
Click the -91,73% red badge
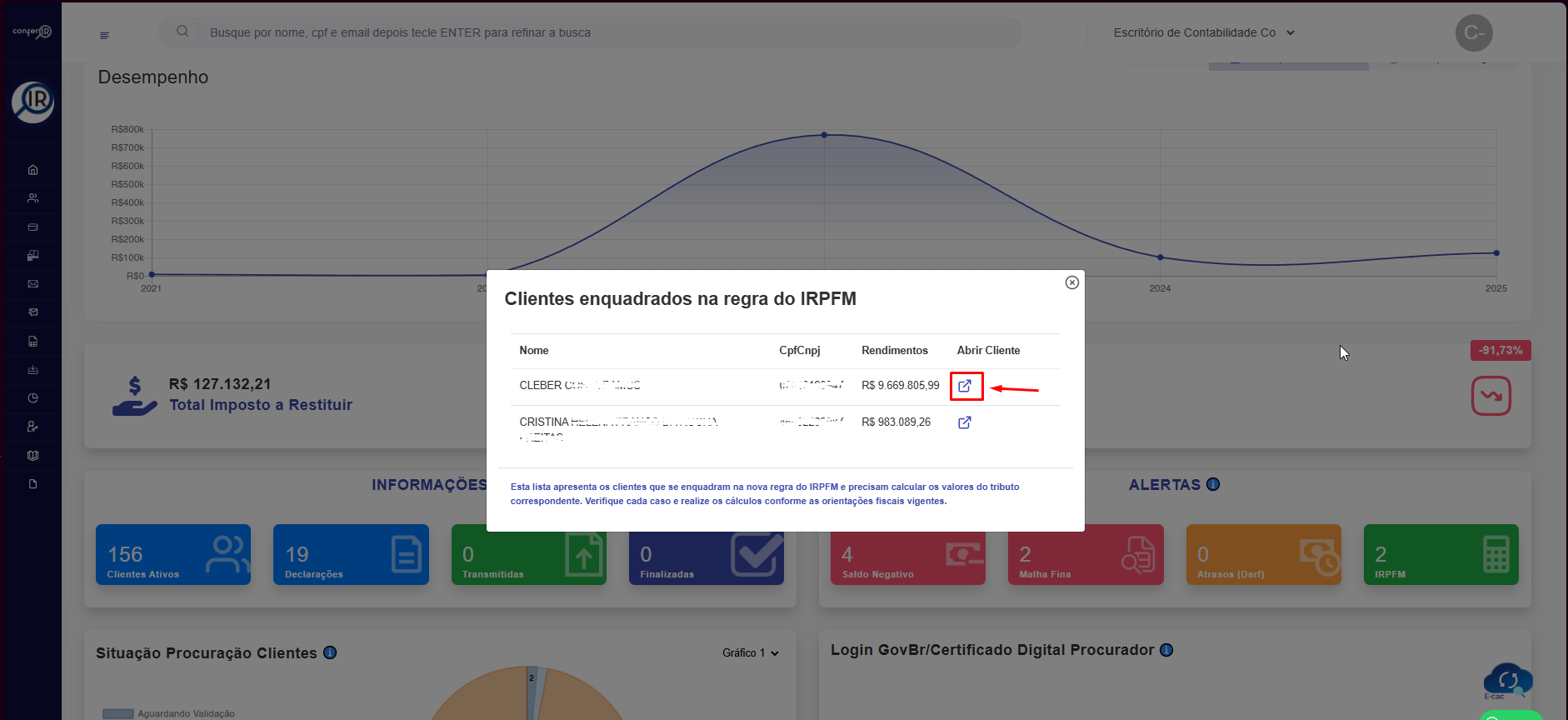1501,351
